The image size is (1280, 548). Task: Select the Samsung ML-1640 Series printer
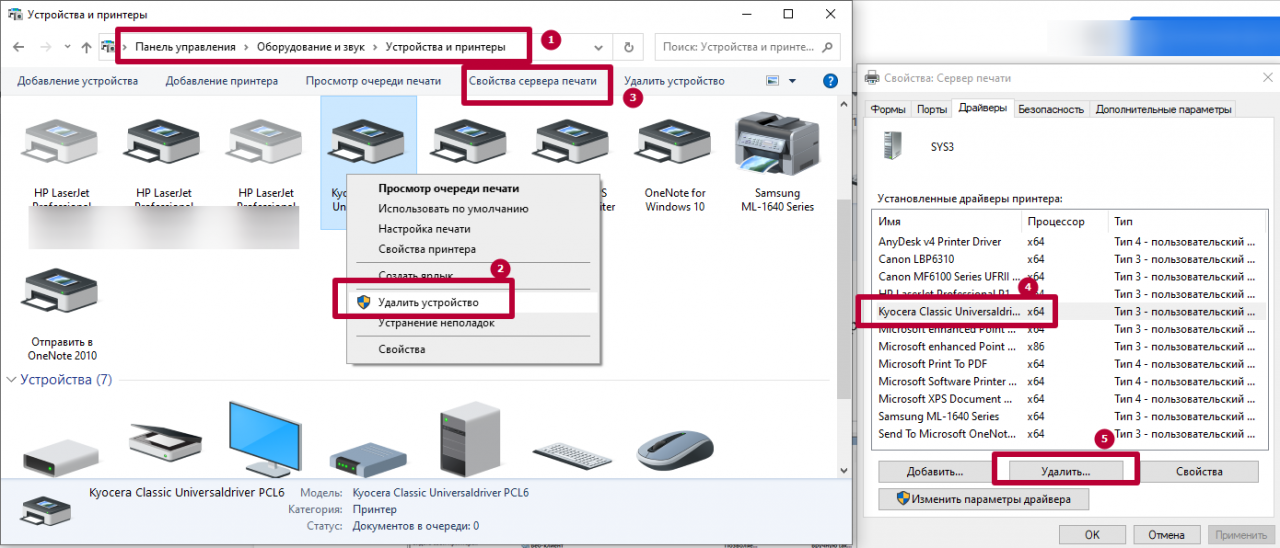[x=778, y=160]
